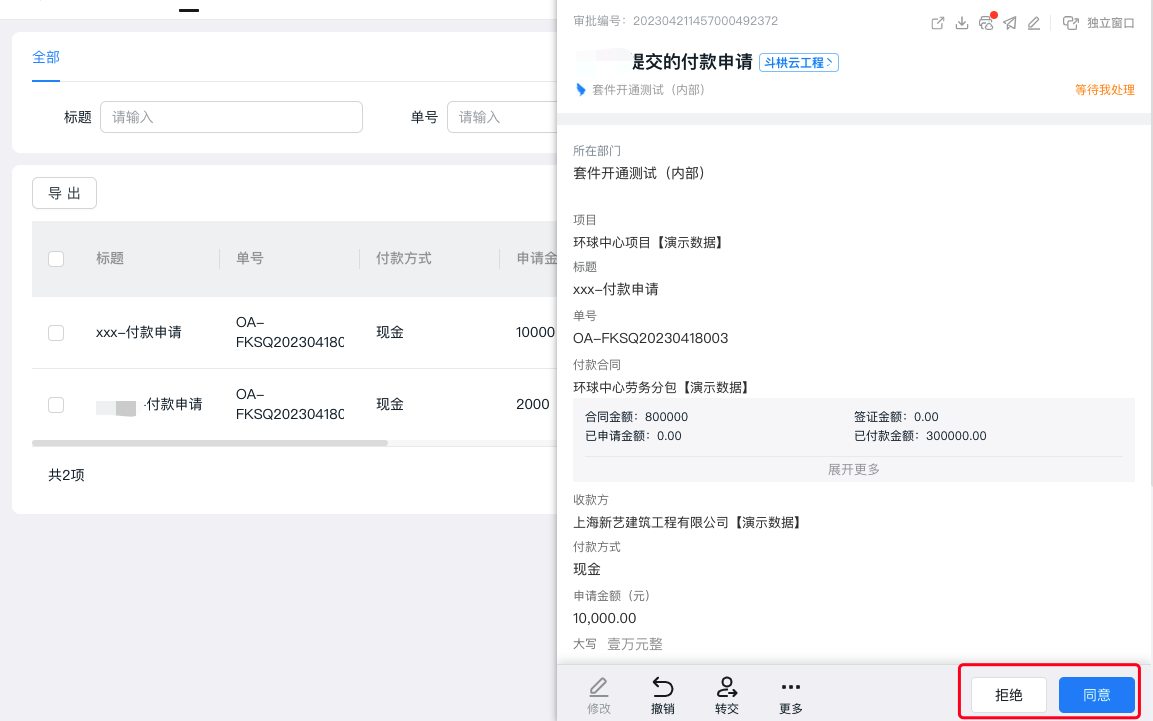Click the 标题 column header in table
This screenshot has width=1153, height=721.
point(110,258)
